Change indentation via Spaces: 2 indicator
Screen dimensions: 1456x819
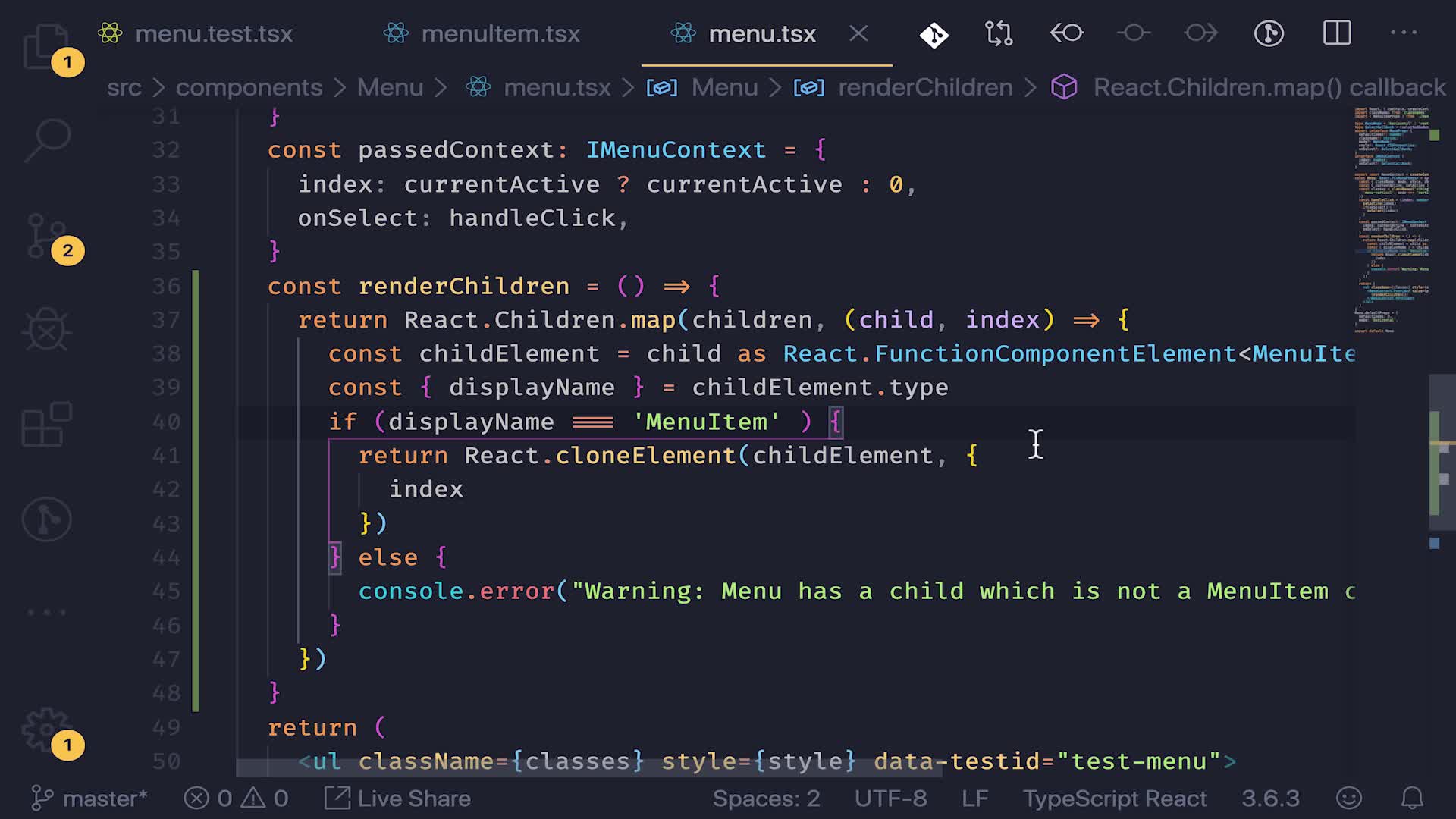(x=766, y=799)
